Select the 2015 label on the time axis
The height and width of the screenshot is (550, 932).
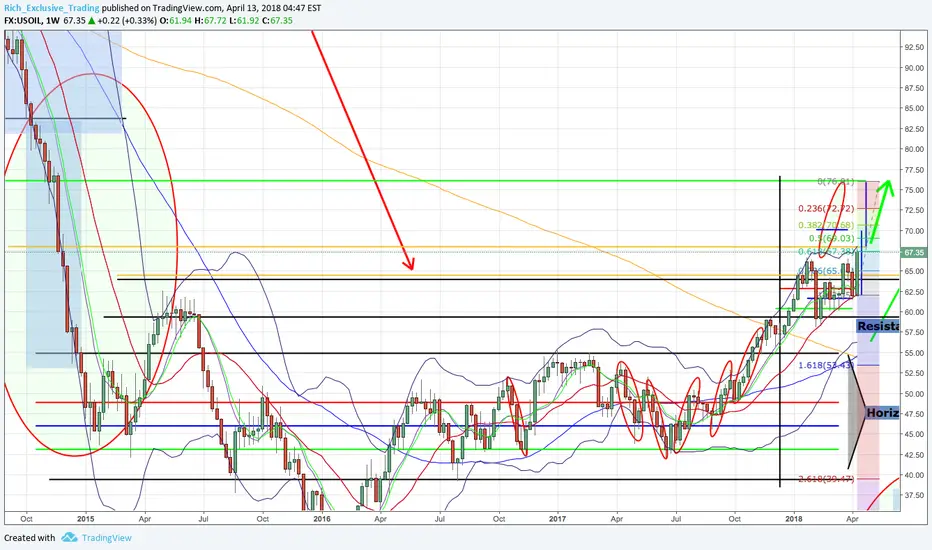click(x=86, y=518)
